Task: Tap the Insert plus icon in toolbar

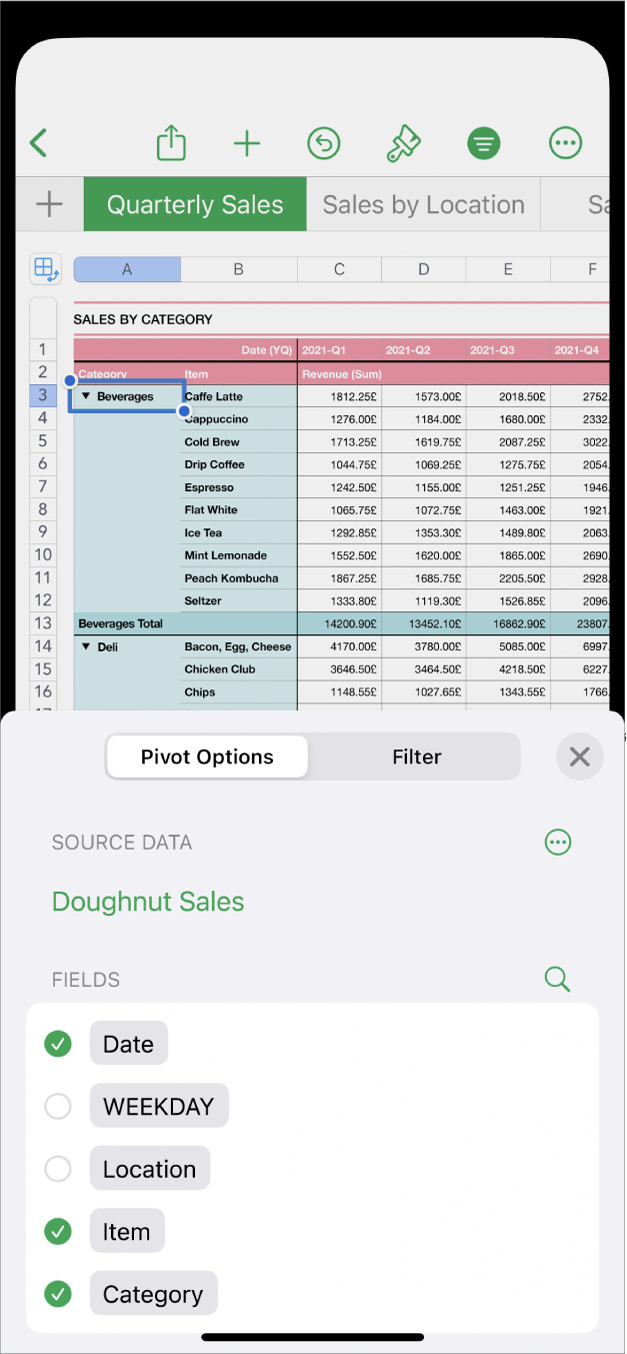Action: click(246, 143)
